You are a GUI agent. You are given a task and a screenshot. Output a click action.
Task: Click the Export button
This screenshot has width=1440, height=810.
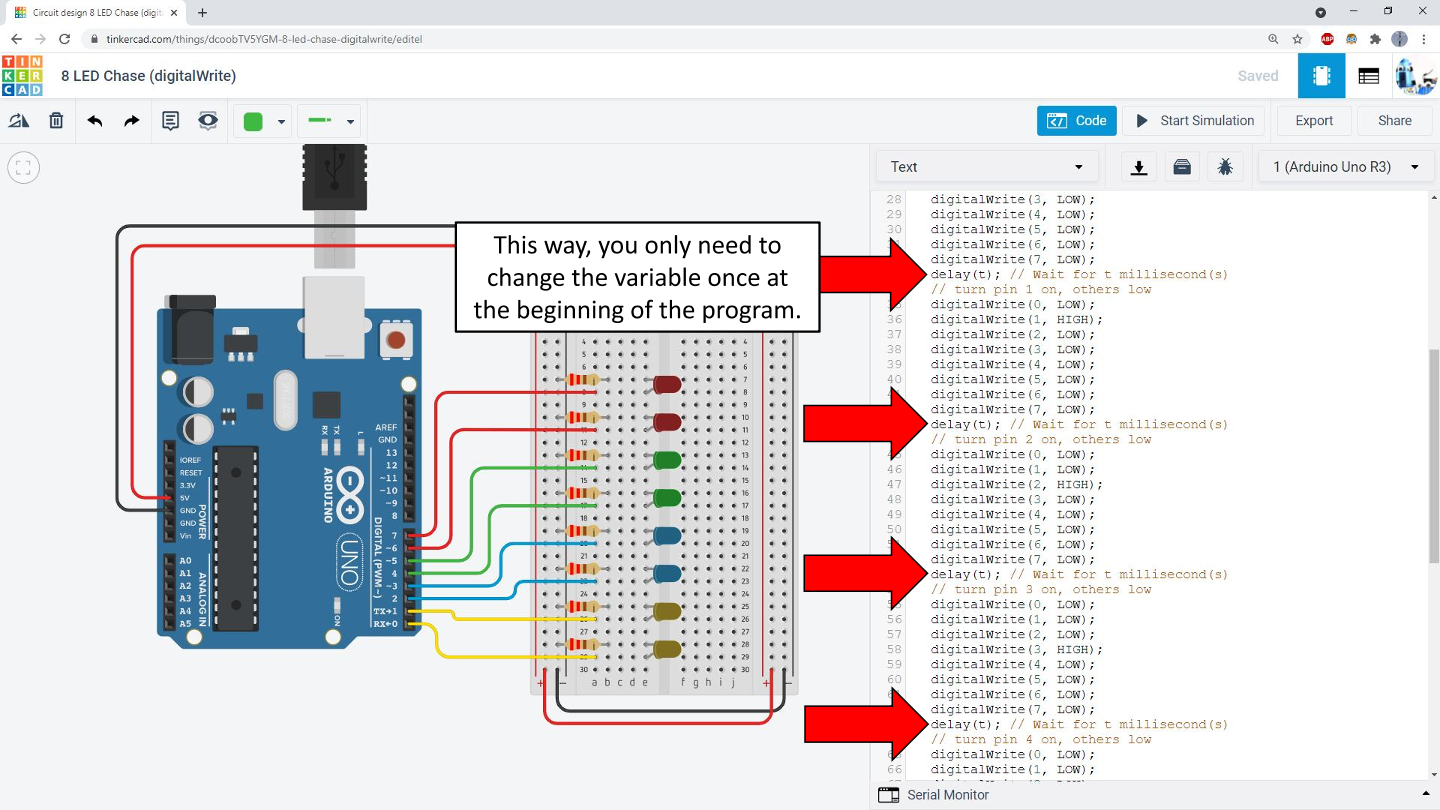1314,121
